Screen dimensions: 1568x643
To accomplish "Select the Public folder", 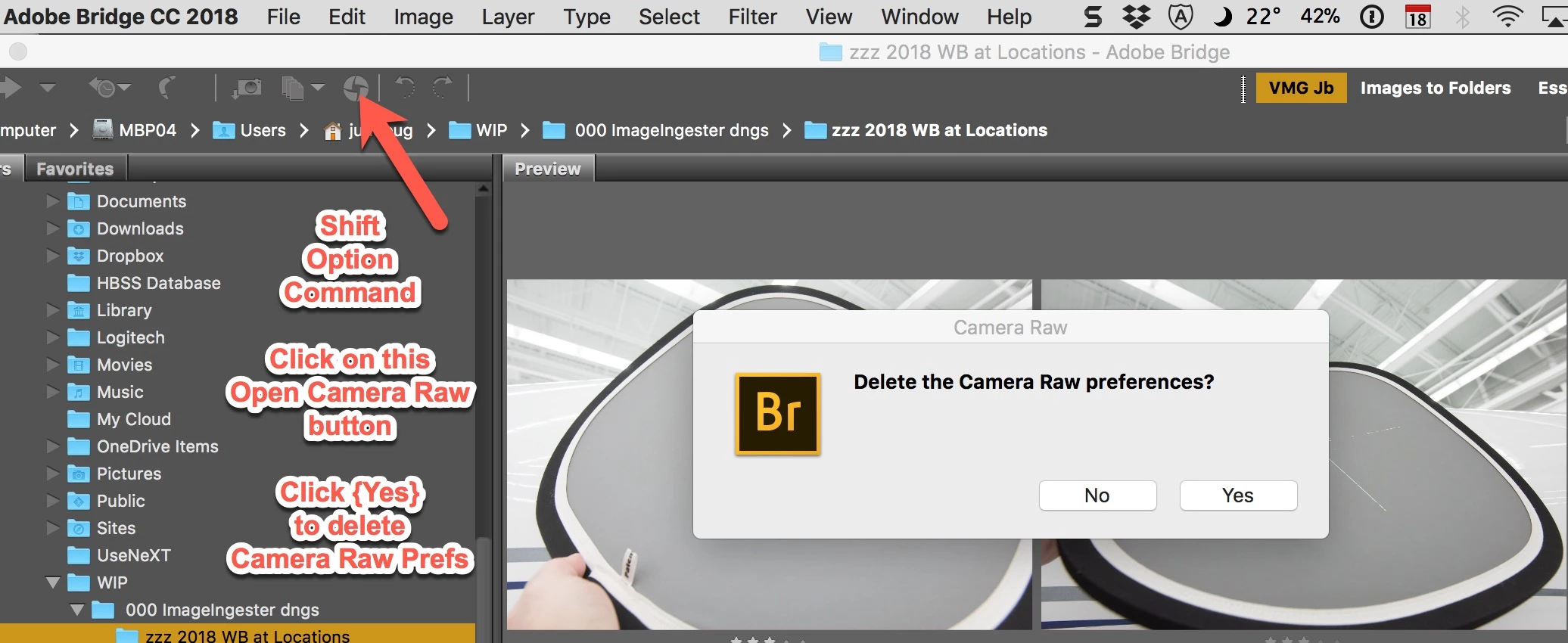I will coord(120,501).
